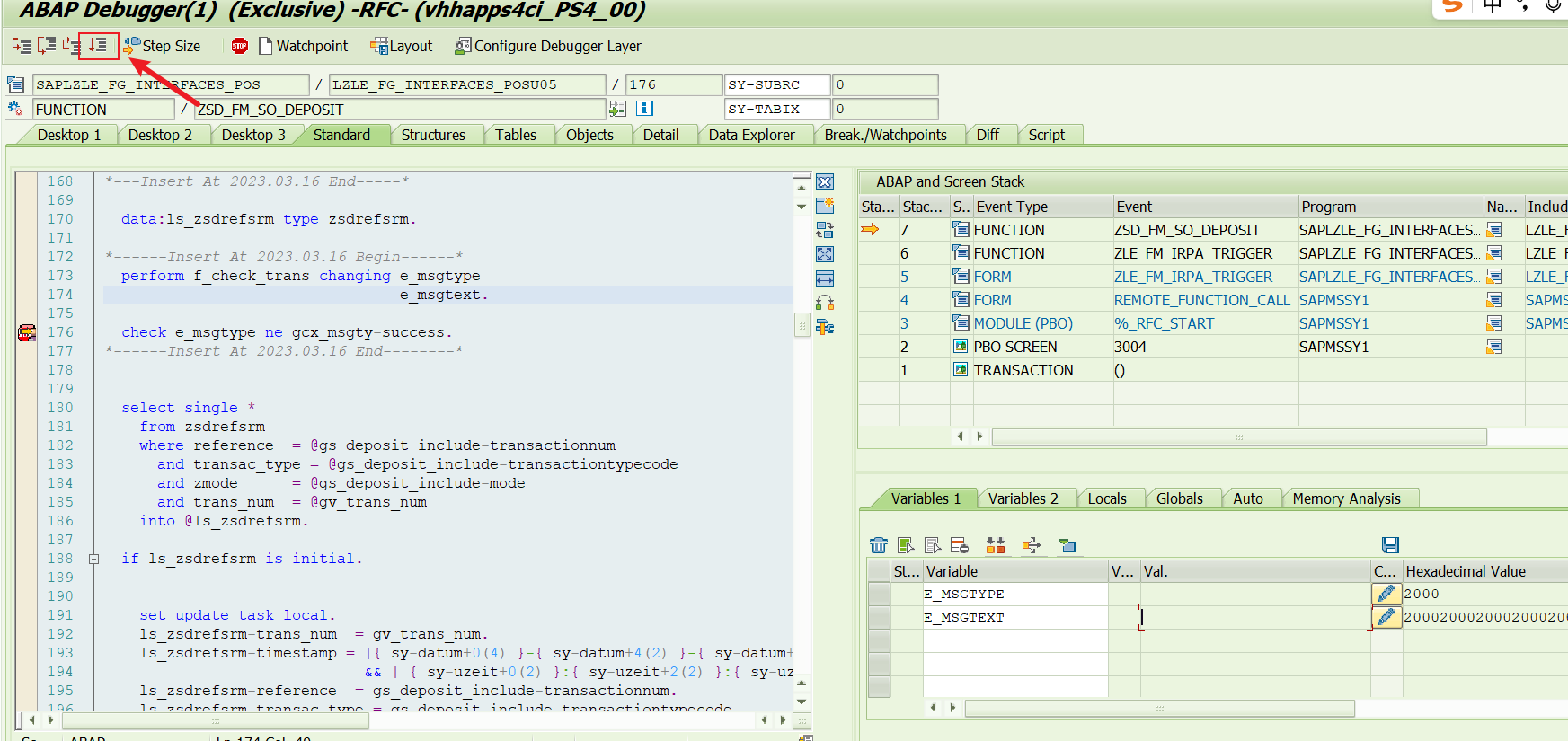Click the Continue execution icon in the toolbar

pyautogui.click(x=98, y=45)
